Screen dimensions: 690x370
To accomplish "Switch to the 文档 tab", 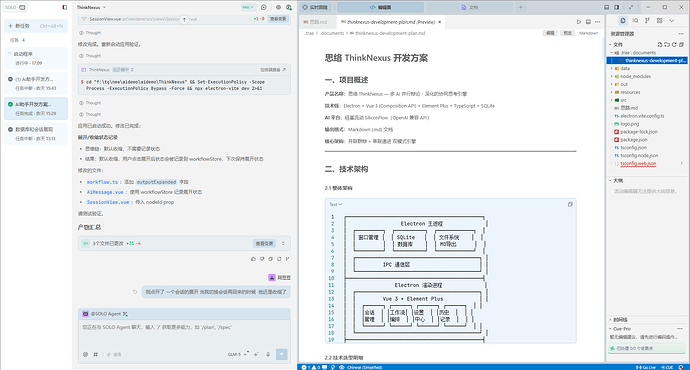I will tap(470, 7).
